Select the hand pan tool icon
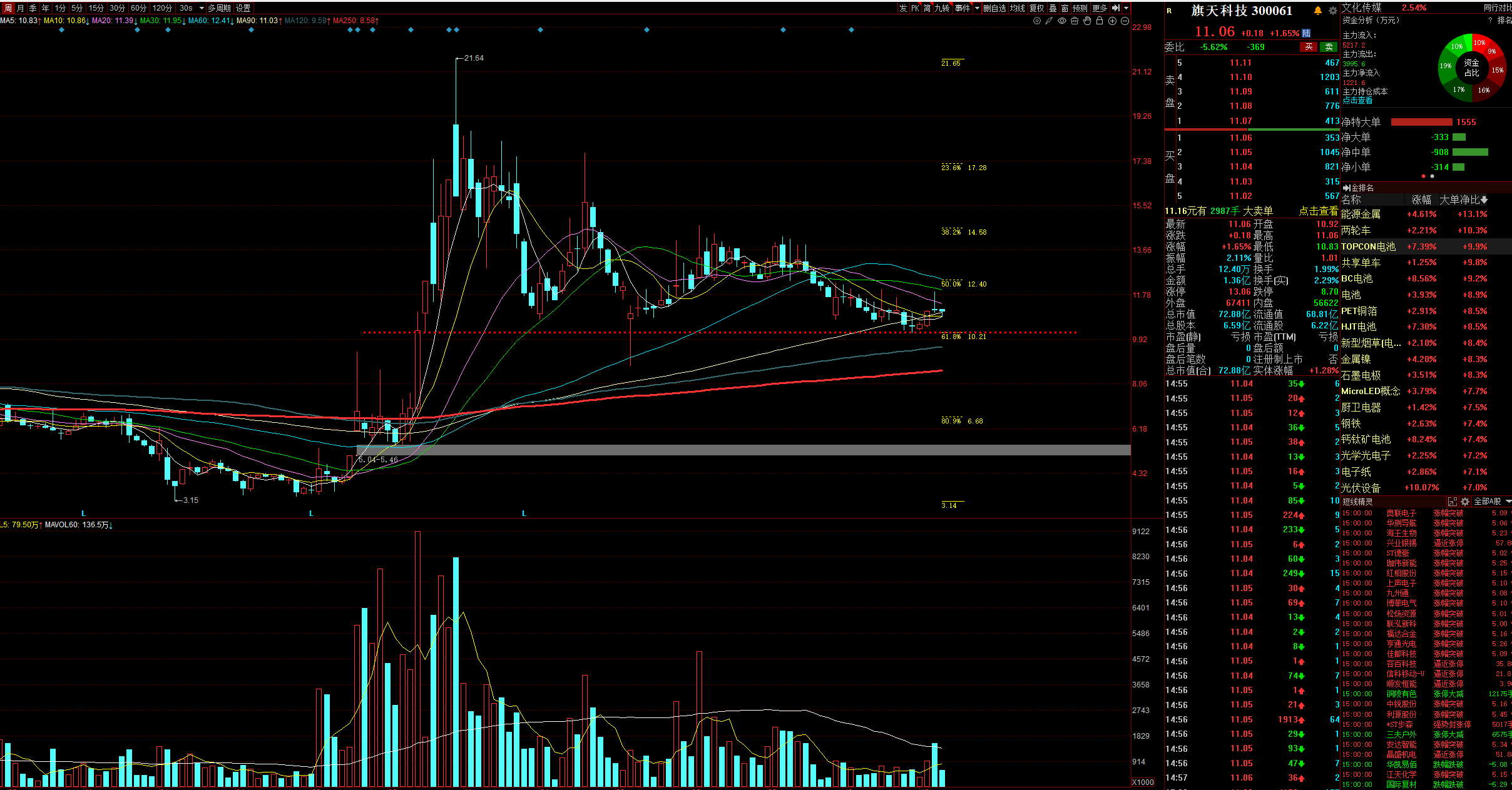1512x790 pixels. [x=1087, y=21]
